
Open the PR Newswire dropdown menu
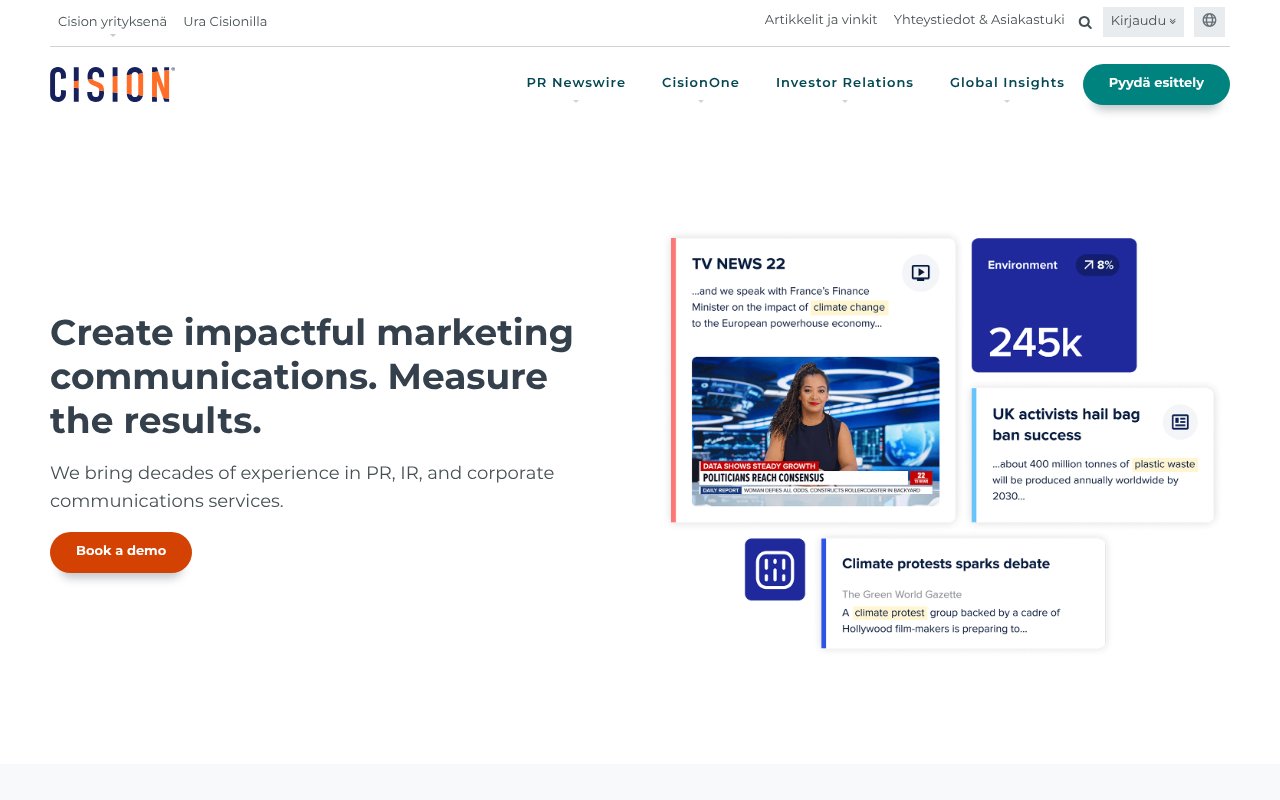tap(576, 83)
